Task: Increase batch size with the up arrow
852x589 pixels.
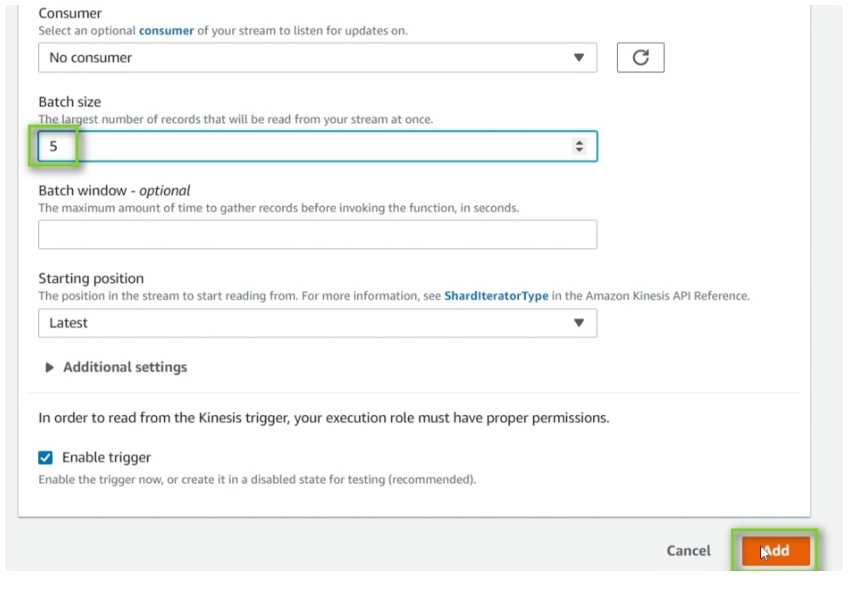Action: 579,142
